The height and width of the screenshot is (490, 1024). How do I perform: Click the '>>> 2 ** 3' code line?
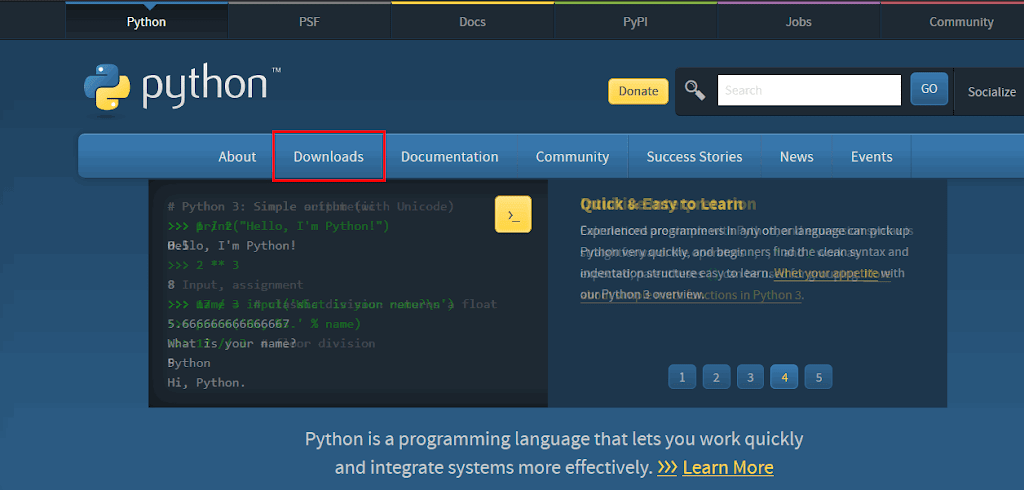point(203,265)
